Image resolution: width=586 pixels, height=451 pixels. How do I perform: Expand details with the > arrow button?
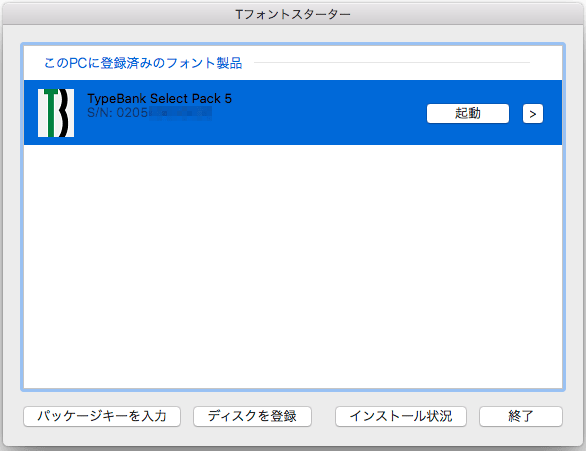533,114
